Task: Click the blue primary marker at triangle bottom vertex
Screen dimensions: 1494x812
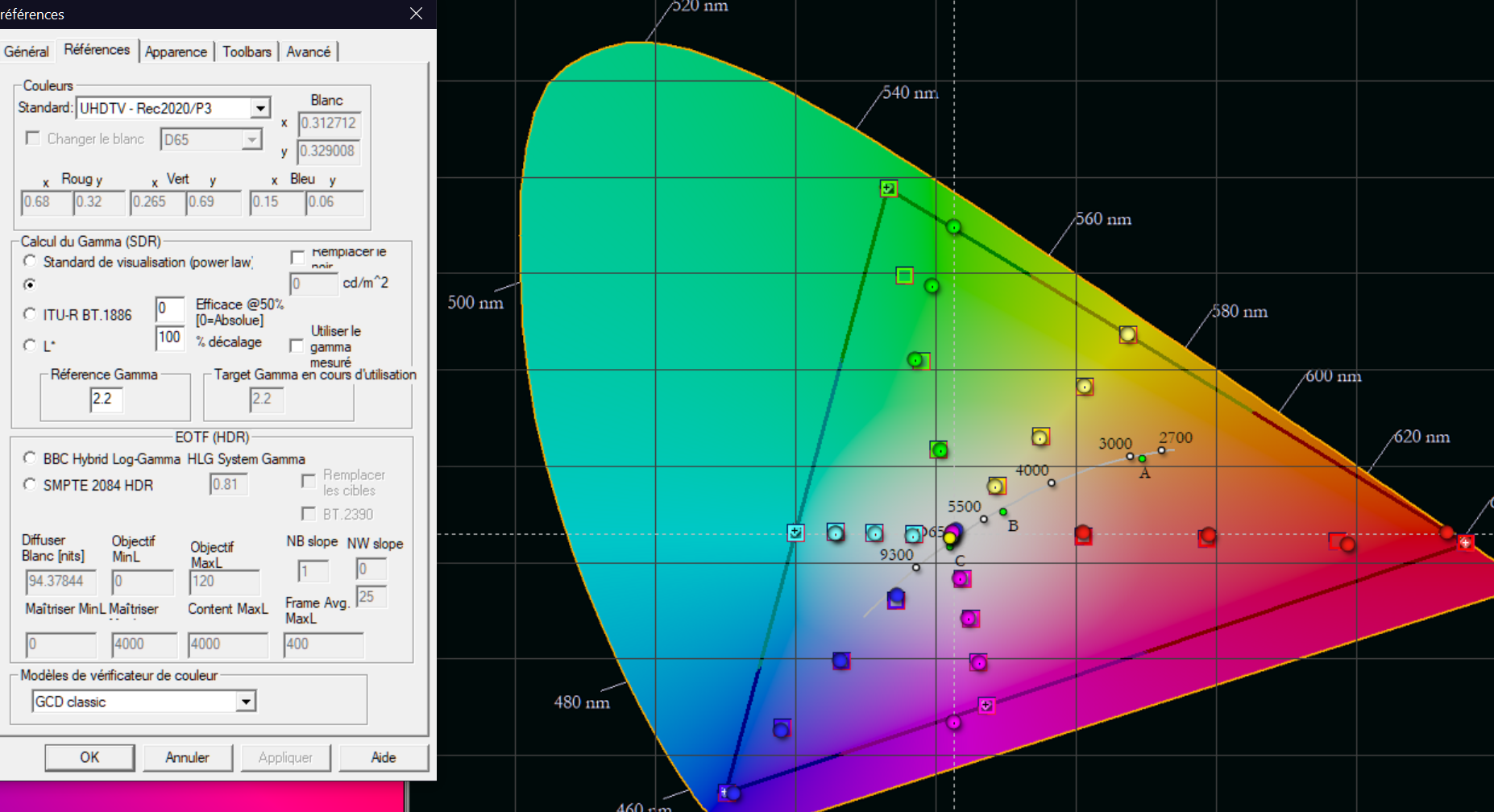Action: pyautogui.click(x=726, y=793)
